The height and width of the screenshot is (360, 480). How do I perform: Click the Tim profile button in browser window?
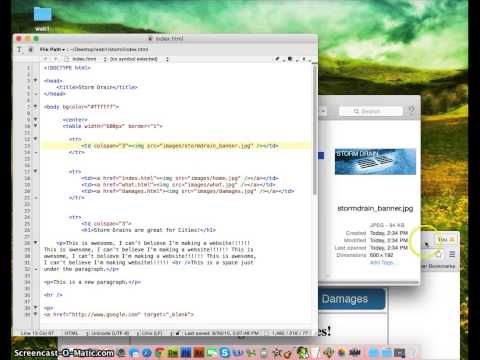coord(446,240)
